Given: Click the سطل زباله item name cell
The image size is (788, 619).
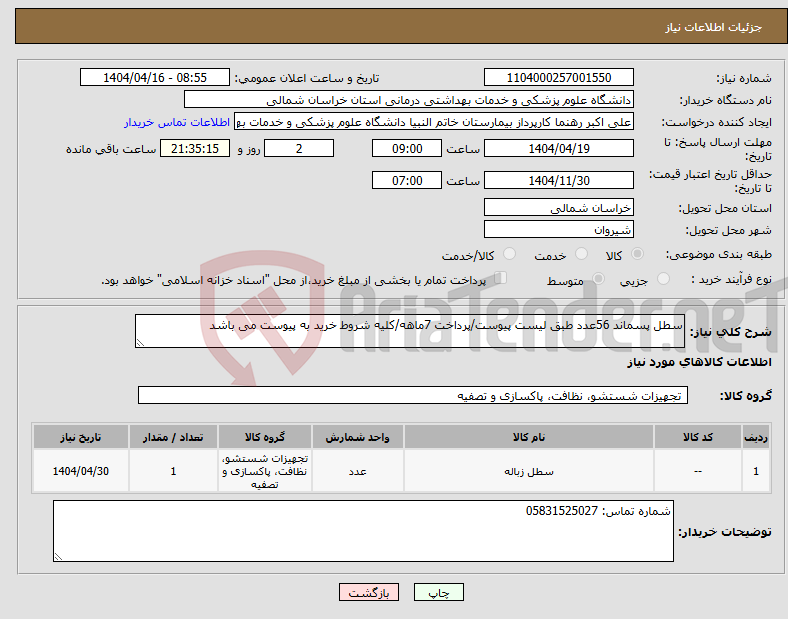Looking at the screenshot, I should (x=529, y=471).
